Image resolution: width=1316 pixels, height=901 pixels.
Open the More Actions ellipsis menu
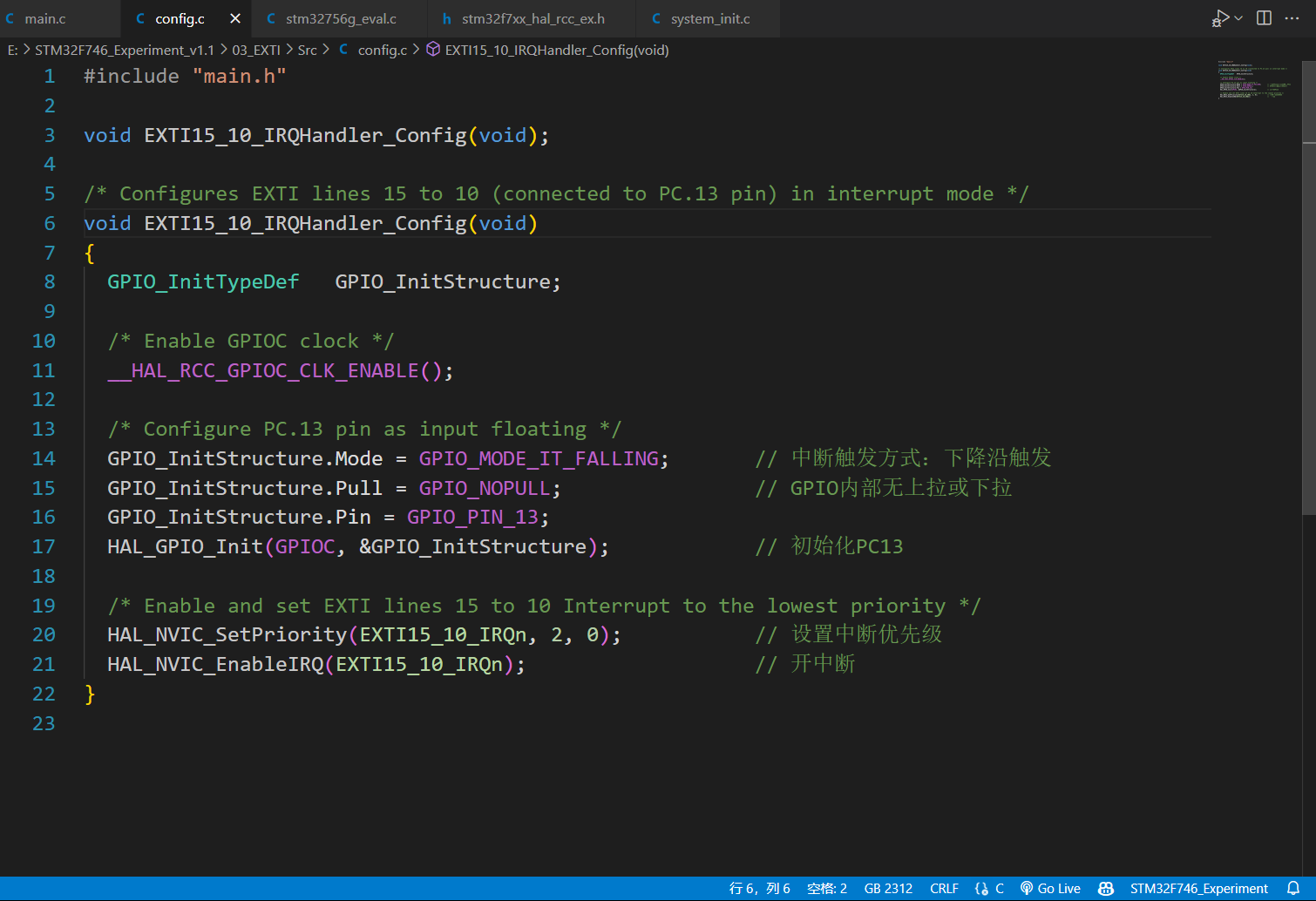tap(1292, 18)
